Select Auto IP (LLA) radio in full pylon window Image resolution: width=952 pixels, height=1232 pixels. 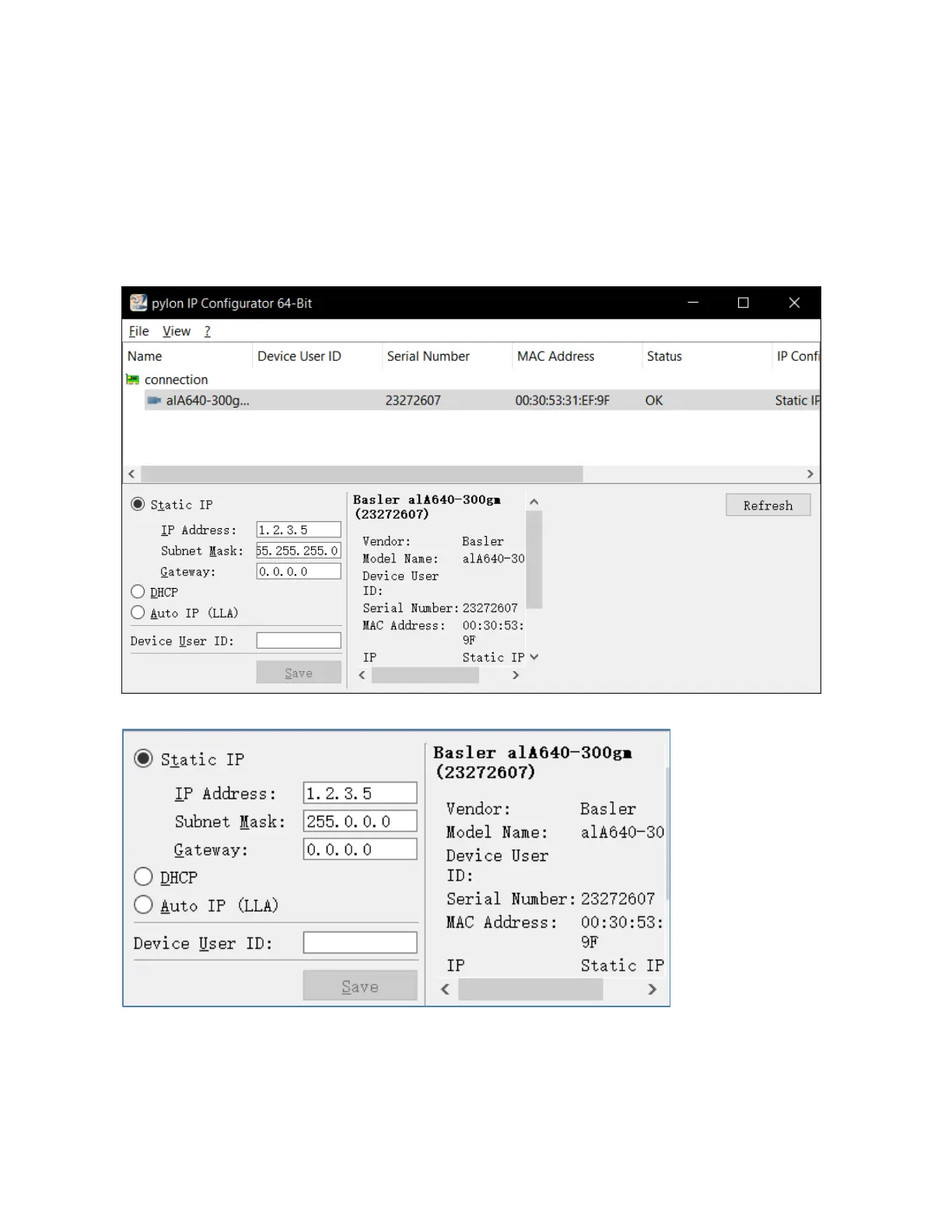138,613
